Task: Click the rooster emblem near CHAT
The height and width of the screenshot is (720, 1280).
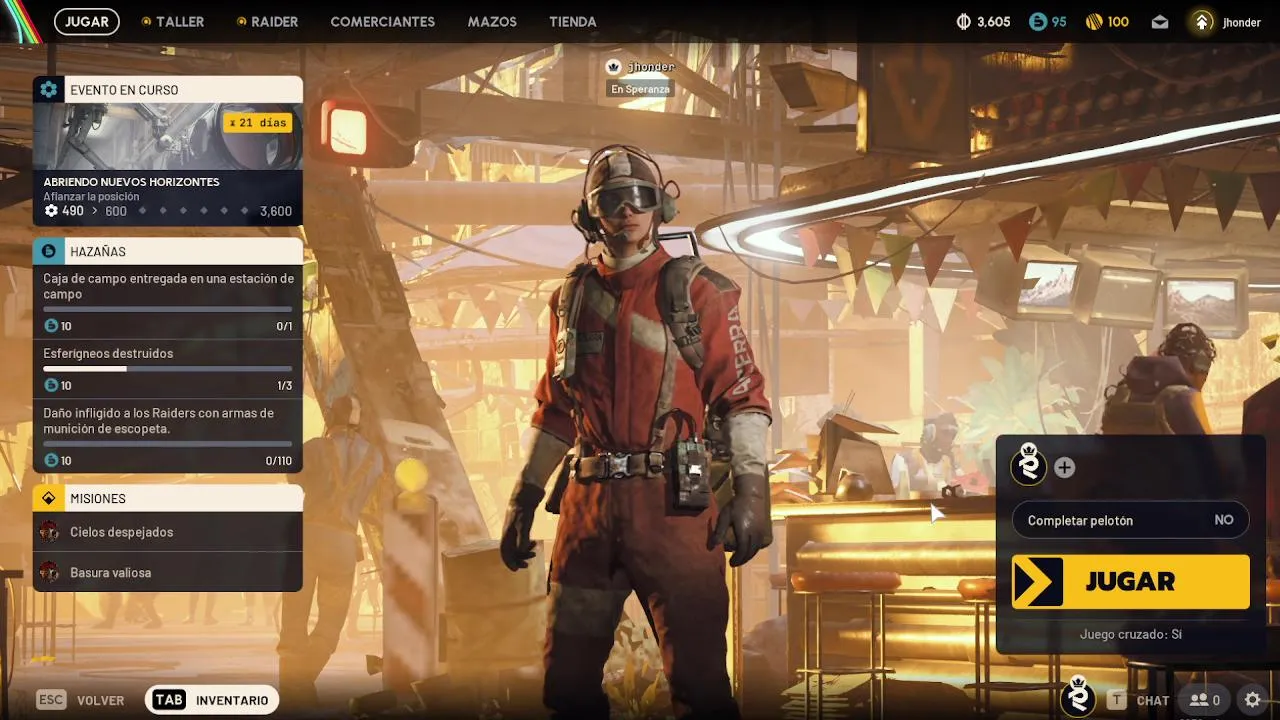Action: tap(1078, 696)
